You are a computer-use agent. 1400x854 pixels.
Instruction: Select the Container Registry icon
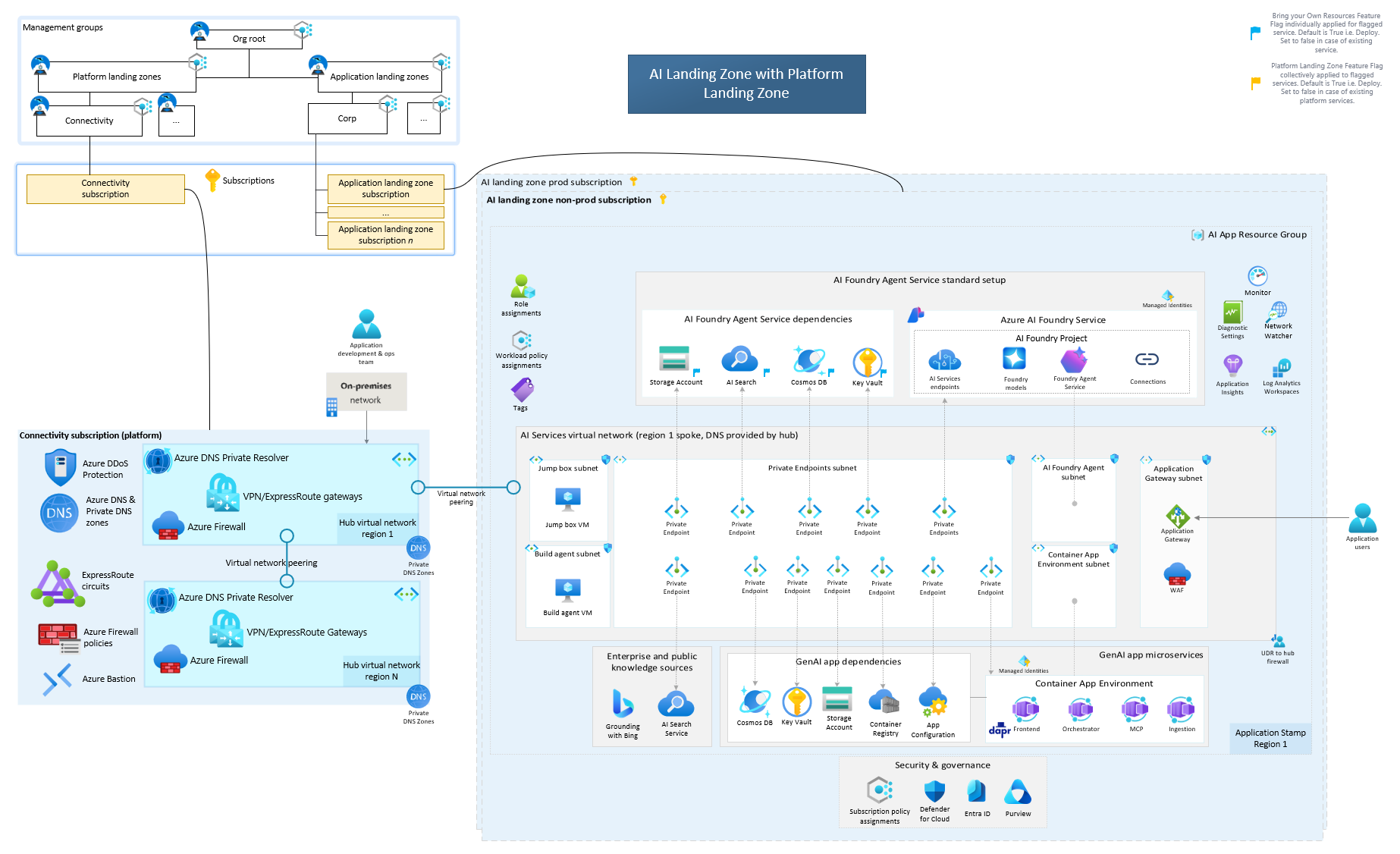884,702
